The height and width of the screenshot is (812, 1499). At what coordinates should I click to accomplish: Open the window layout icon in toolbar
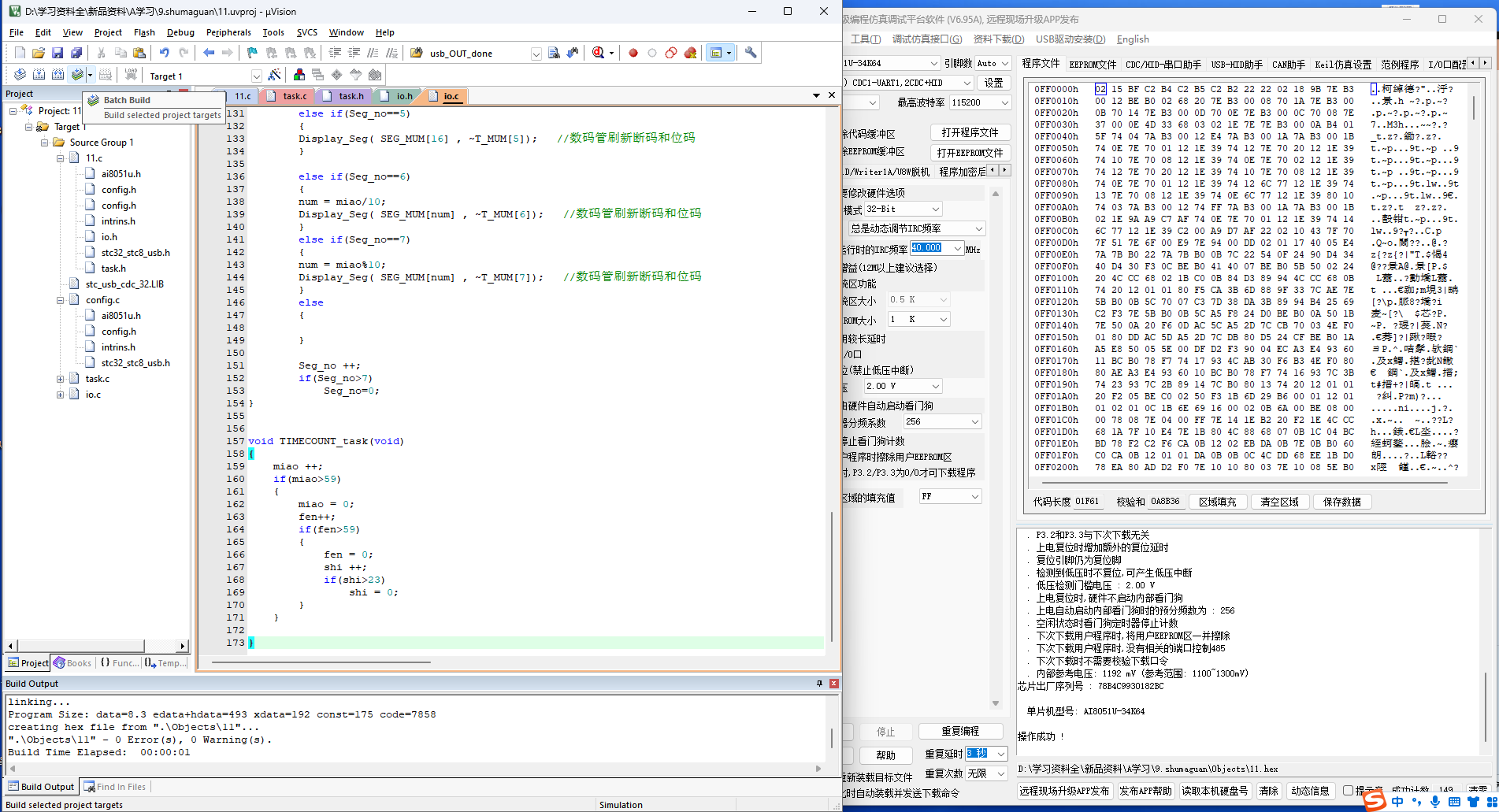716,53
